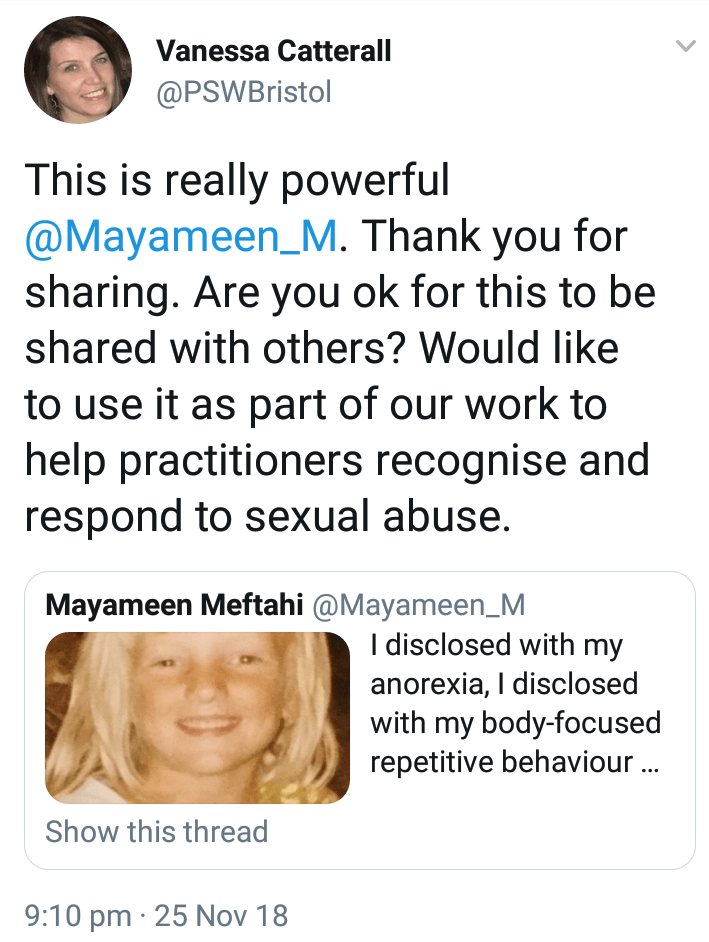Click the 'This is really powerful' line
709x942 pixels.
point(237,180)
